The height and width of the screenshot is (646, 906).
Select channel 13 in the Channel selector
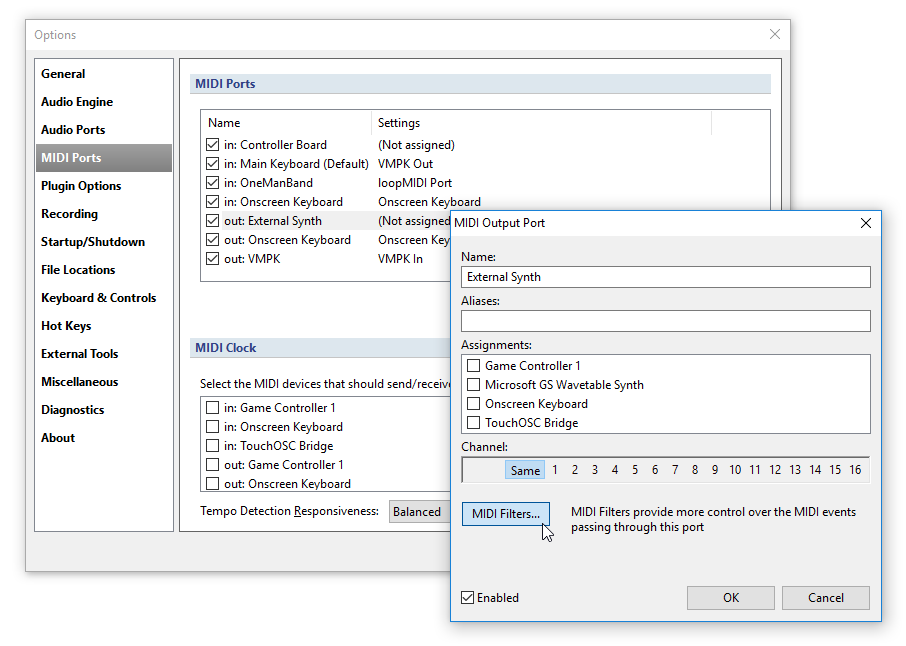(x=795, y=470)
